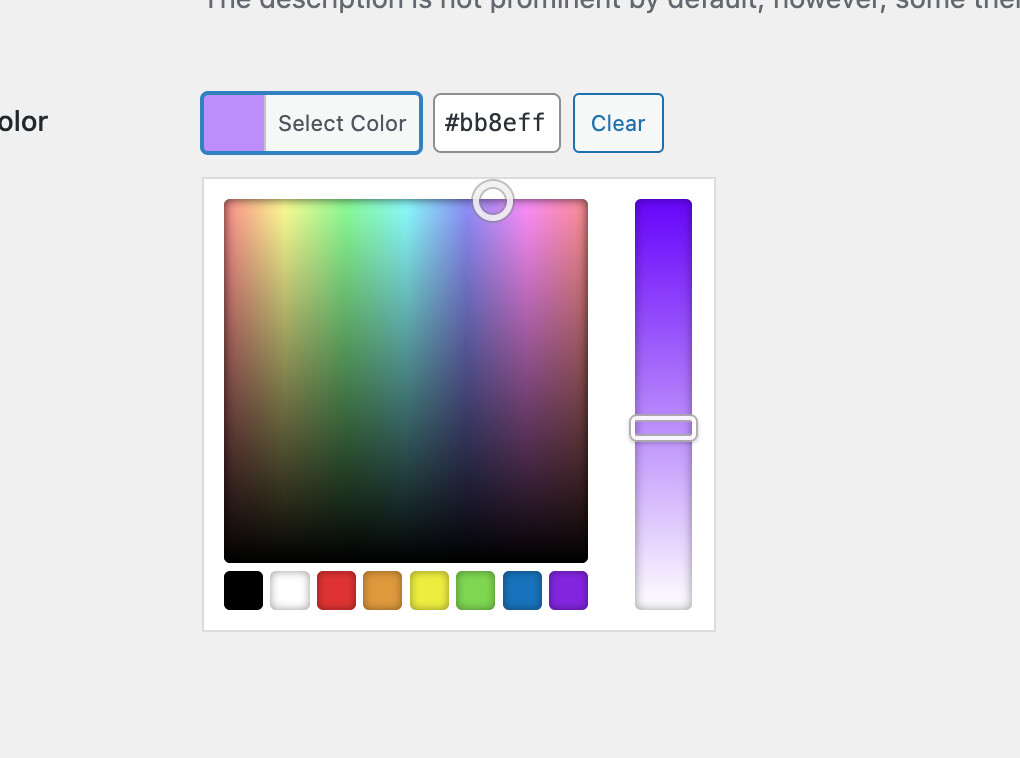The height and width of the screenshot is (758, 1020).
Task: Click the yellow area at the gradient's top
Action: point(285,212)
